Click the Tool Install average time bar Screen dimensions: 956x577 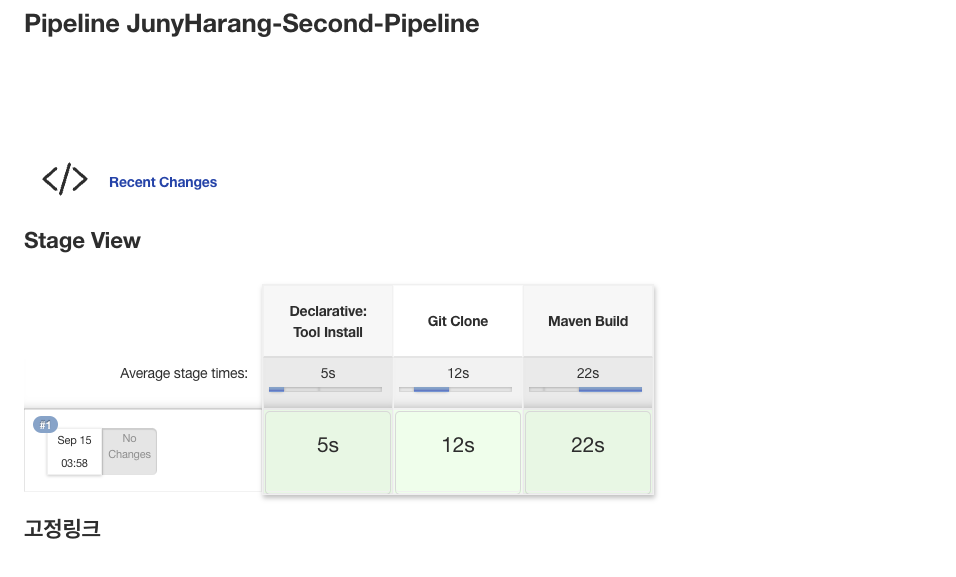(326, 389)
